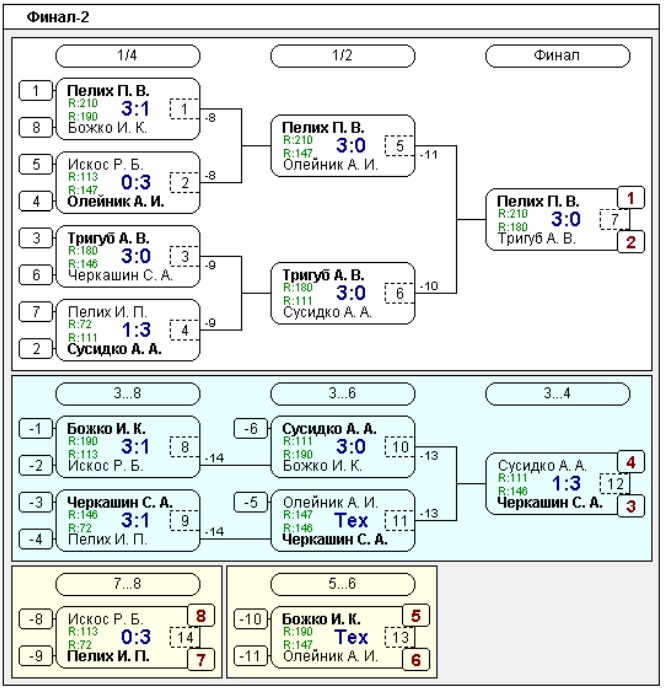Screen dimensions: 667x691
Task: Click red place badge 5 by Божко
Action: point(415,616)
